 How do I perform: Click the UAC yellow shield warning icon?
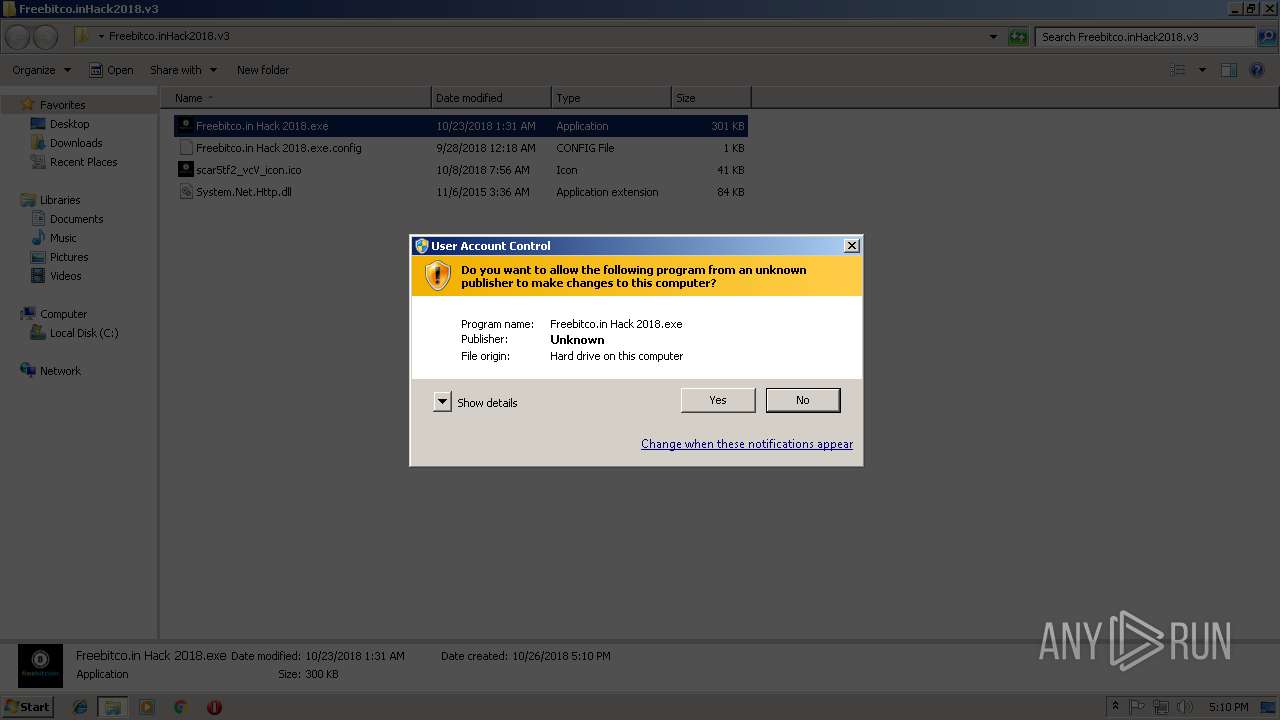click(438, 276)
